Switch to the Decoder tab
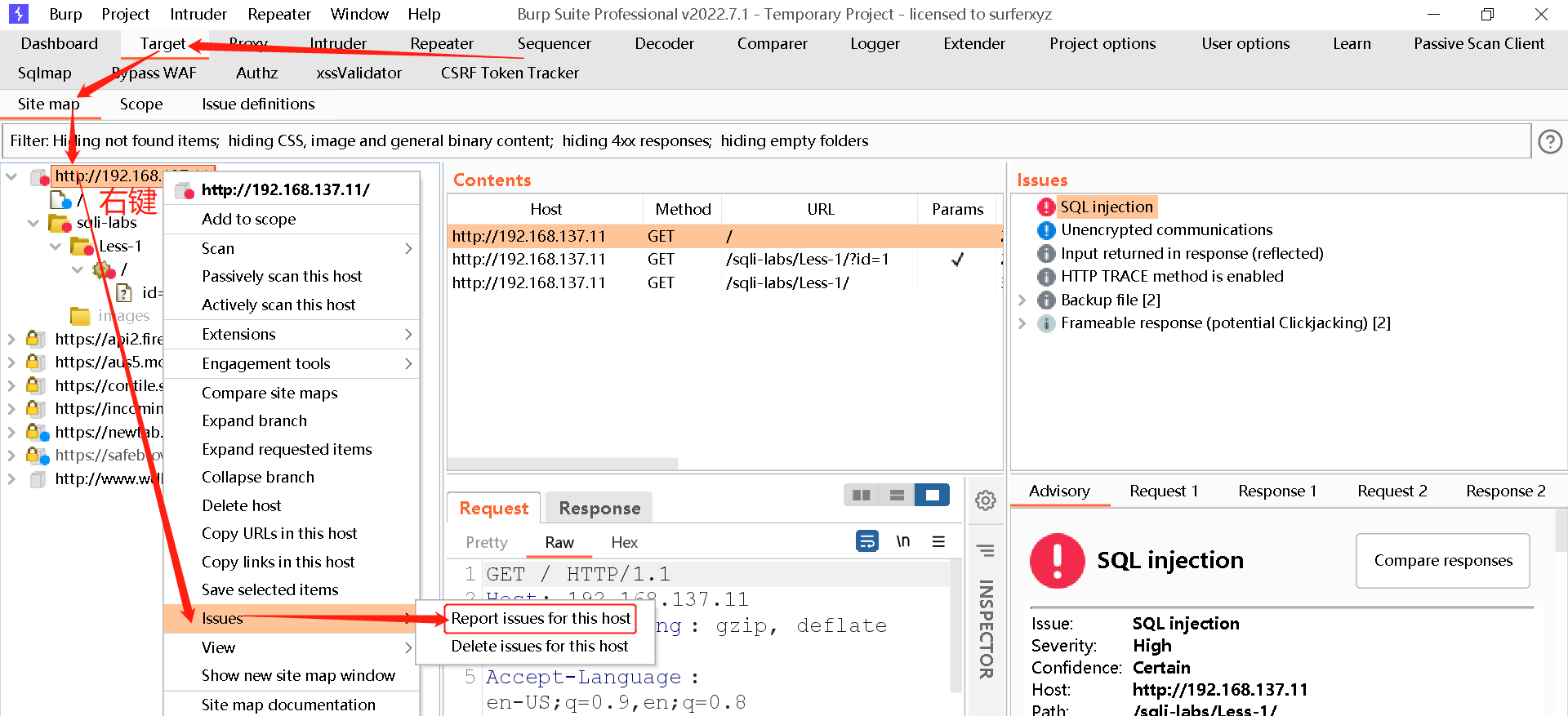The image size is (1568, 716). 664,44
